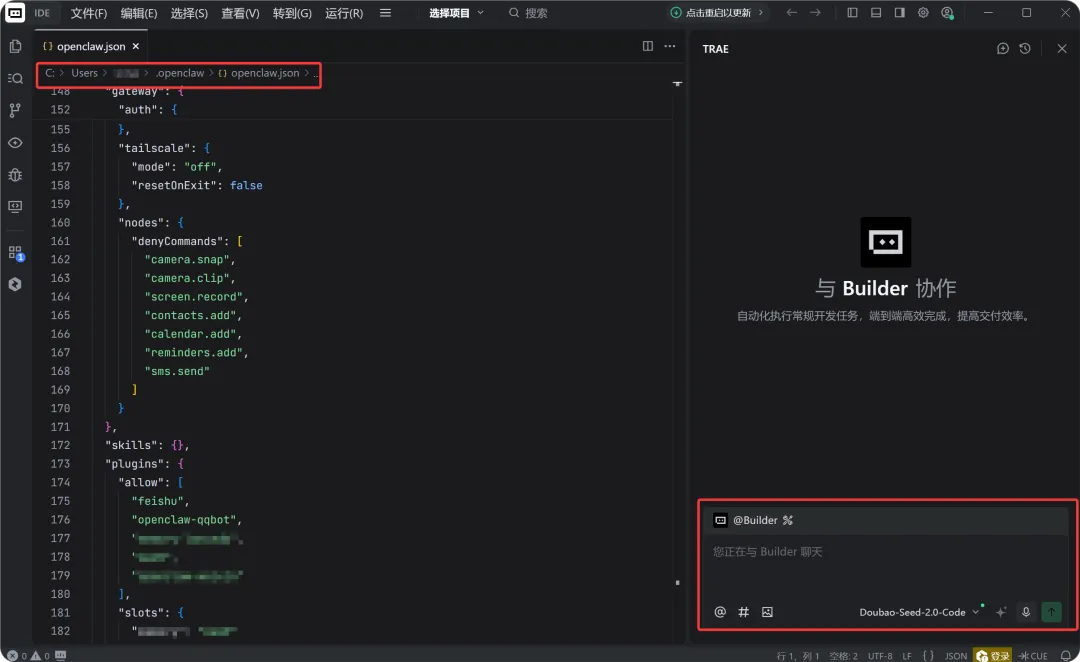Change line ending LF
Viewport: 1080px width, 662px height.
tap(907, 656)
